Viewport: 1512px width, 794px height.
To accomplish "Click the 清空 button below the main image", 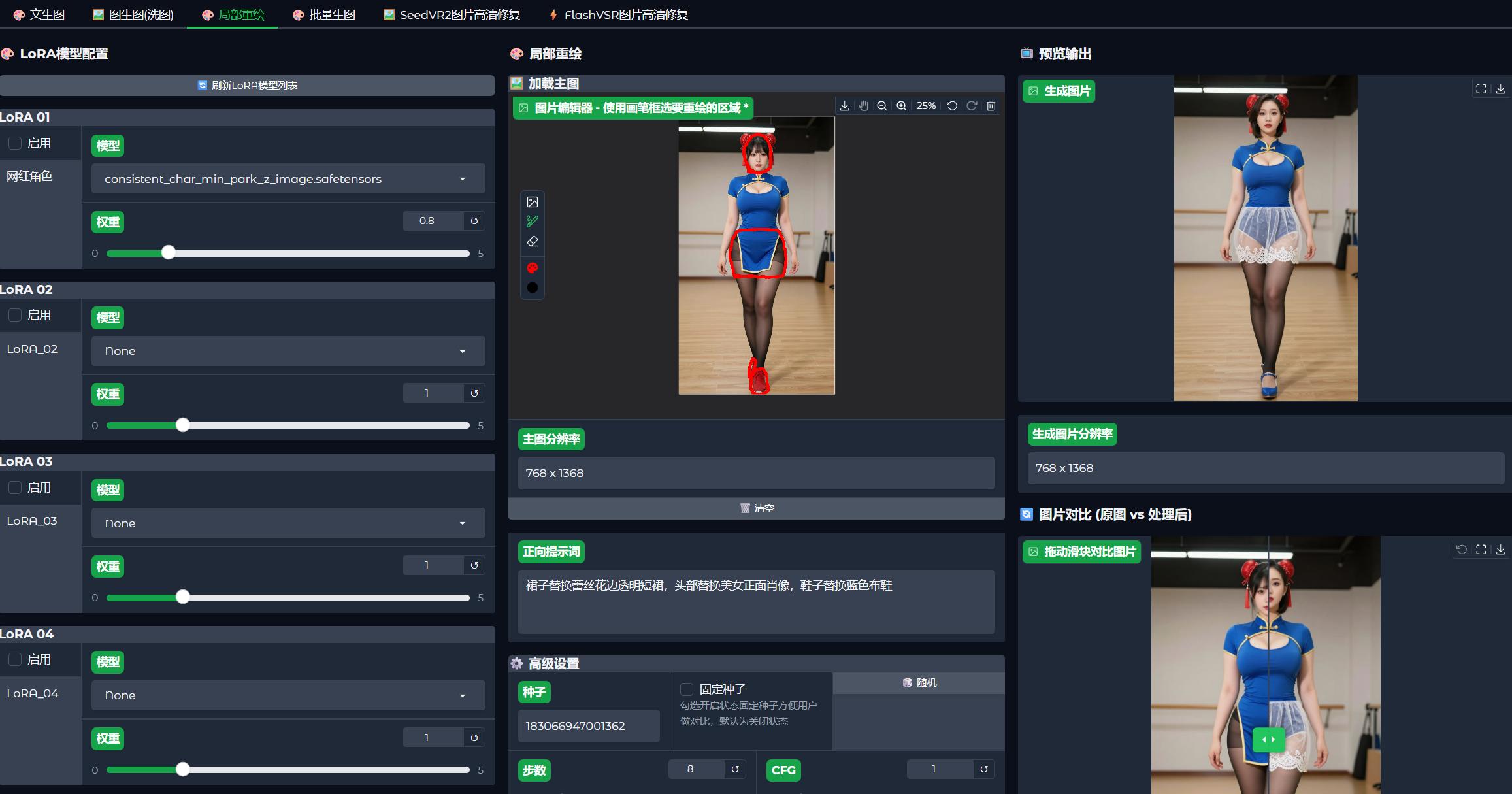I will click(756, 508).
